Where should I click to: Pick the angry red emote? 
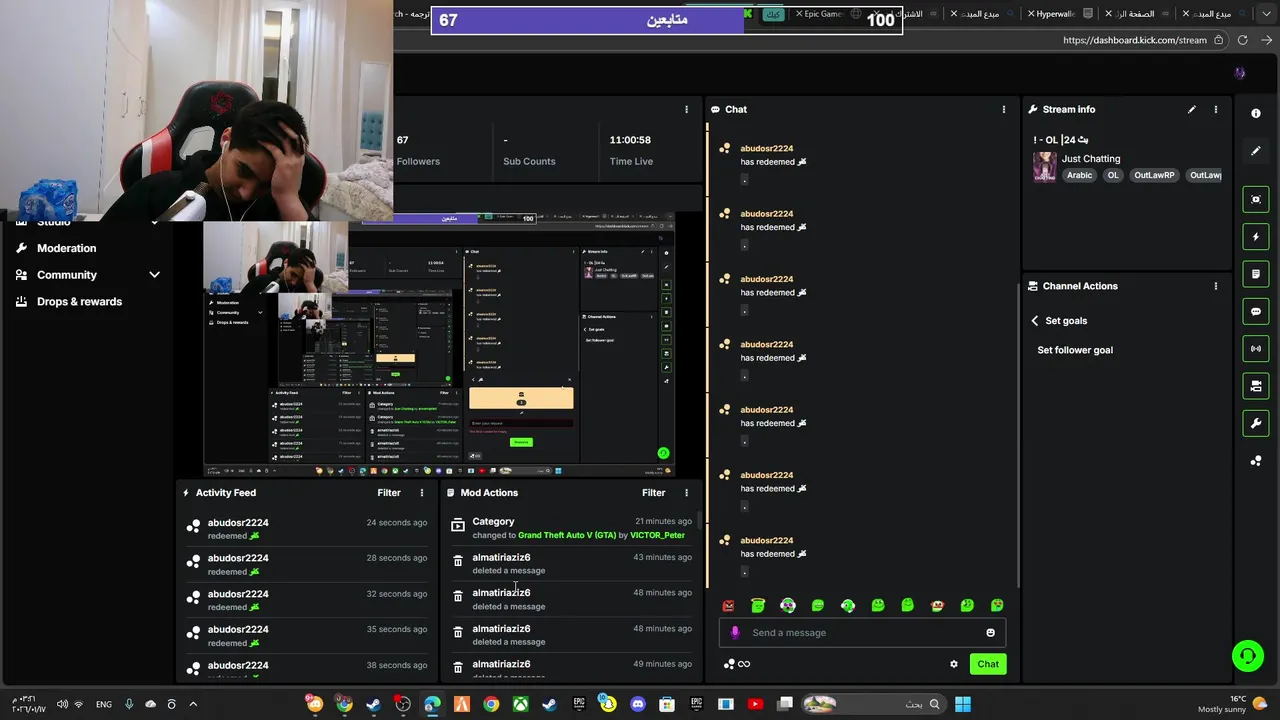[x=728, y=605]
